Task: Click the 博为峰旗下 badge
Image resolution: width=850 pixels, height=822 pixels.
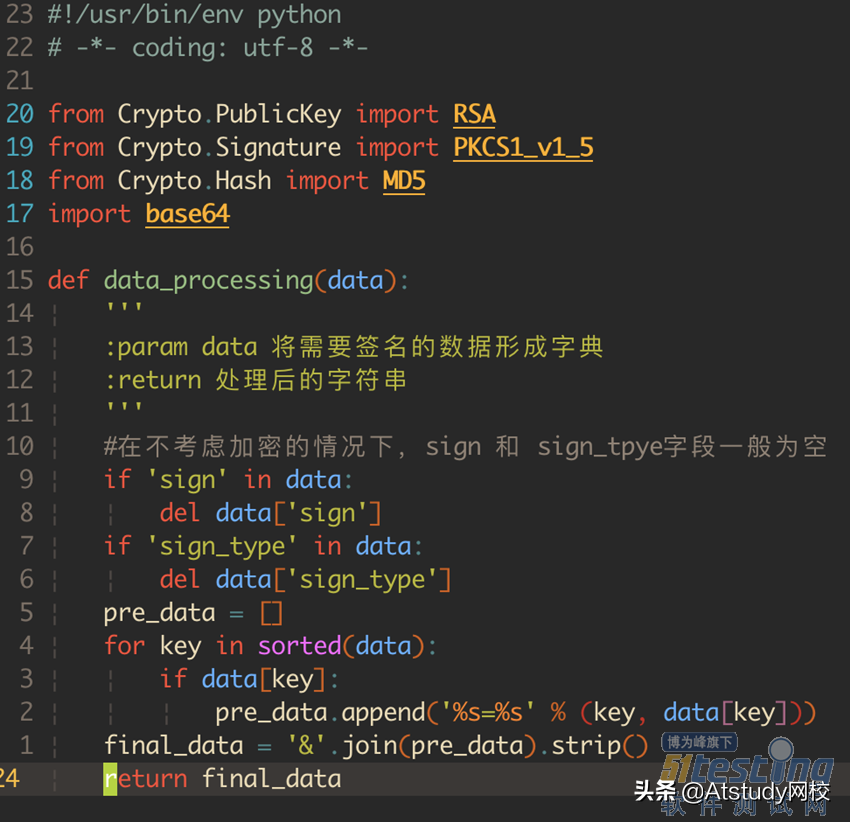Action: (x=699, y=742)
